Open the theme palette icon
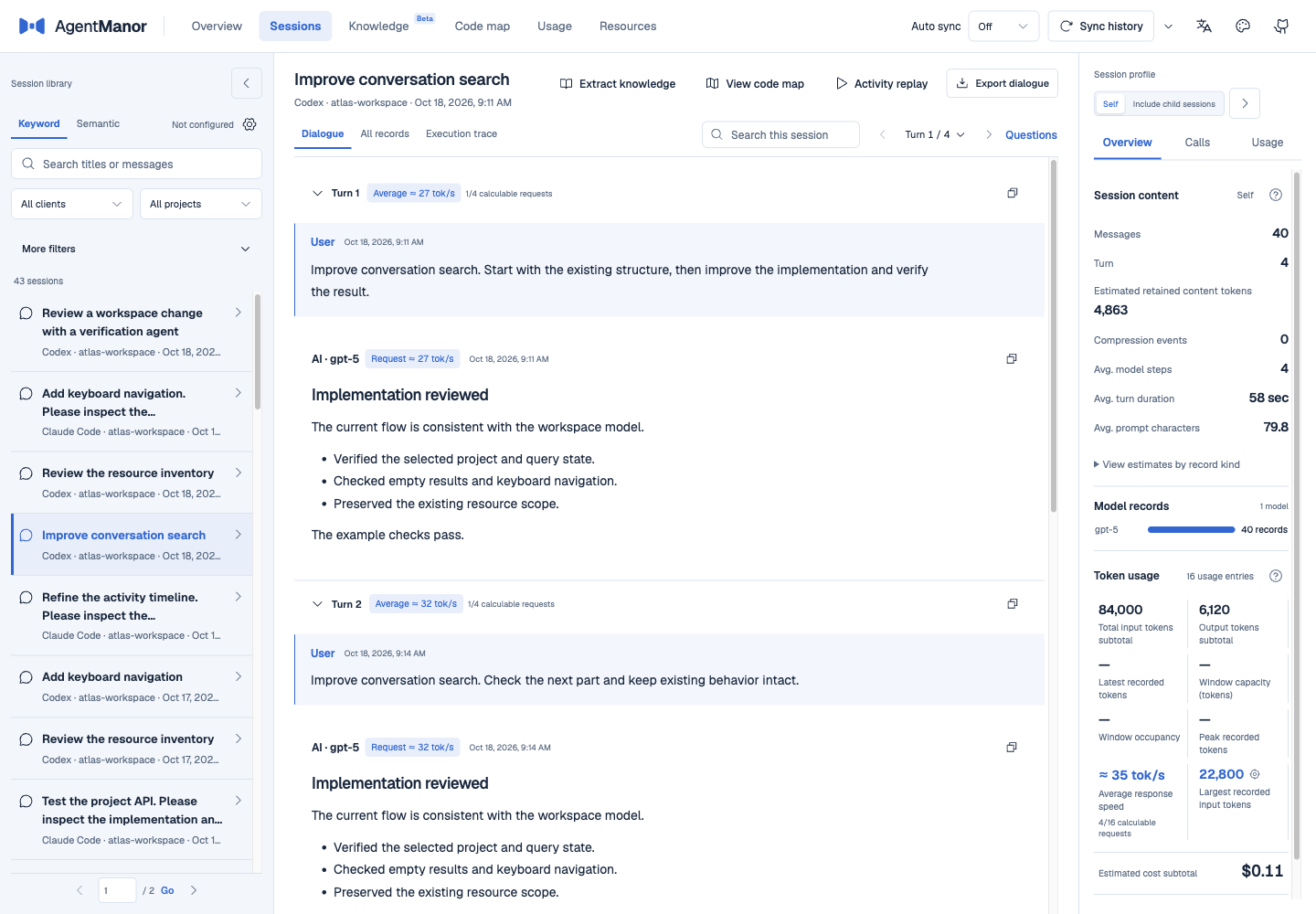Image resolution: width=1316 pixels, height=914 pixels. tap(1243, 27)
